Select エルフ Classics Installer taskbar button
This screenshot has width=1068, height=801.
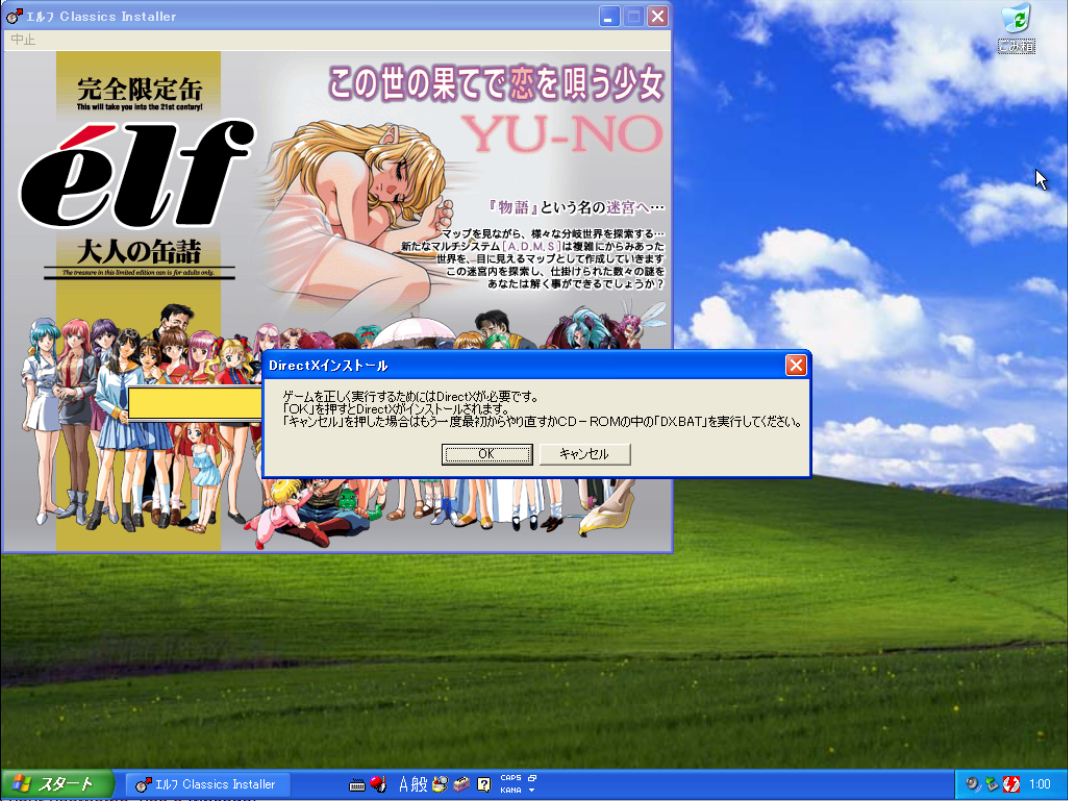point(209,784)
